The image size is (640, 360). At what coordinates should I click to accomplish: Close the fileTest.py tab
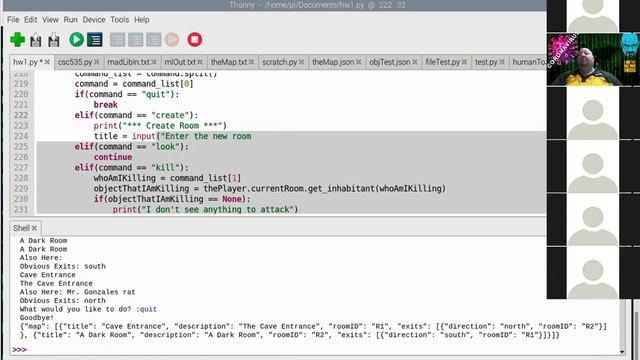[464, 62]
